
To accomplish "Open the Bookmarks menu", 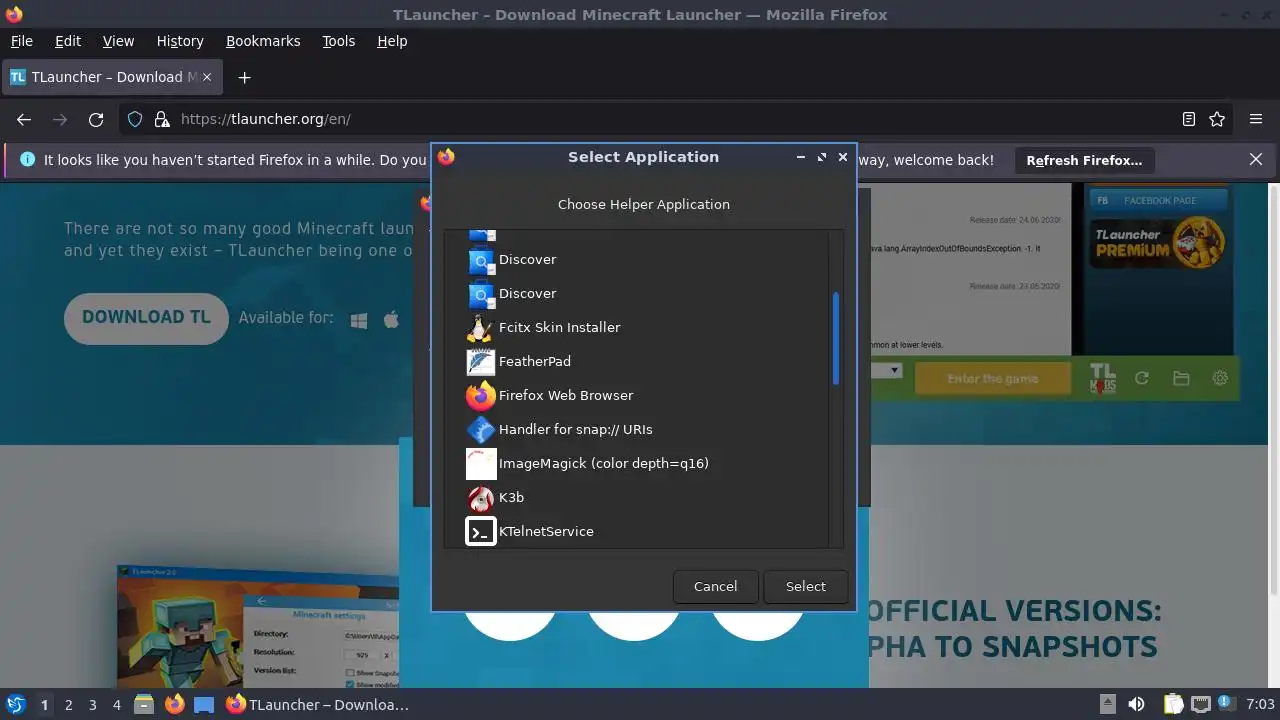I will (263, 41).
